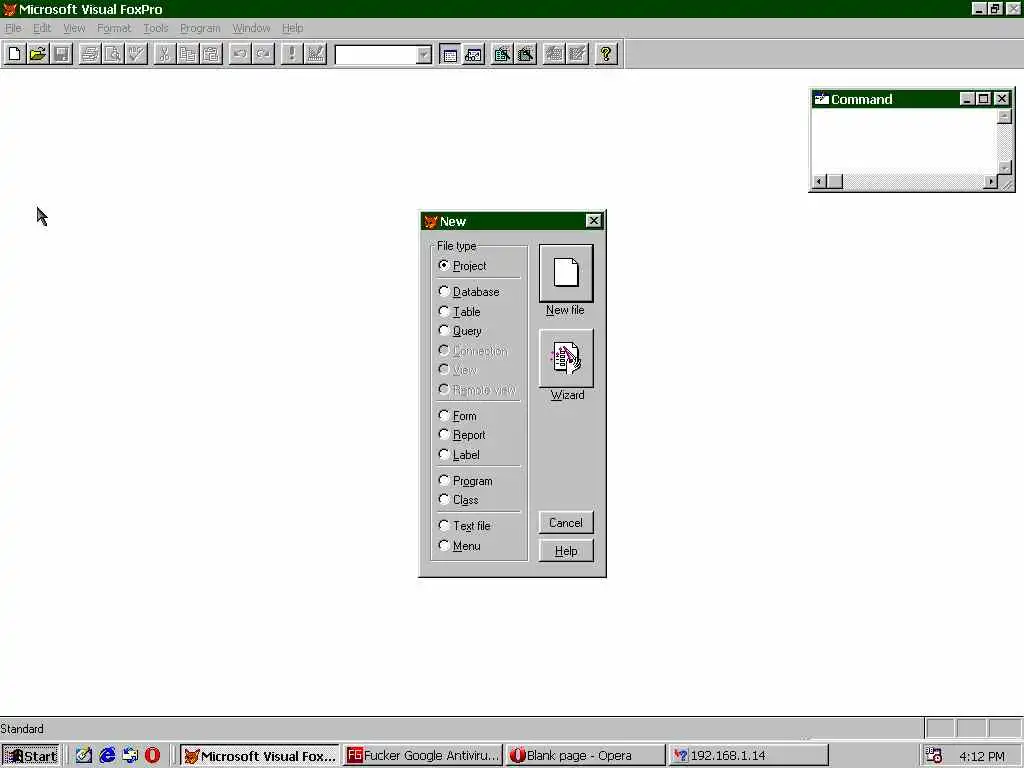Screen dimensions: 1024x768
Task: Cancel the New dialog
Action: coord(566,522)
